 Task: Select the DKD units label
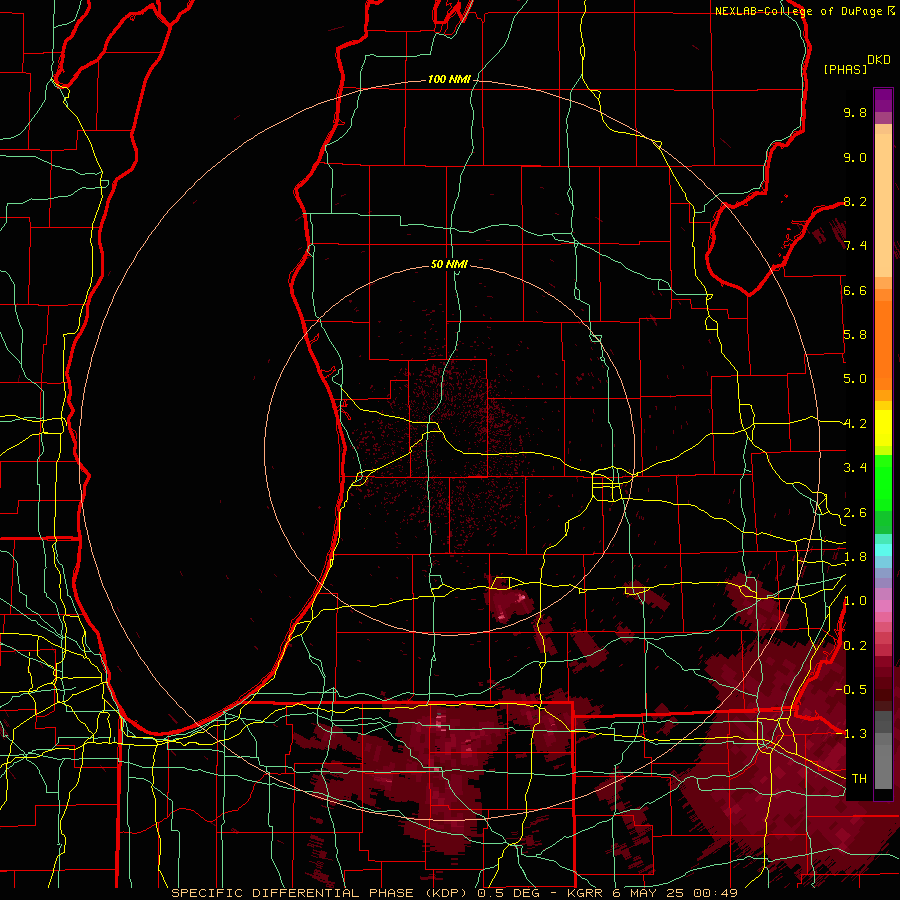point(879,60)
